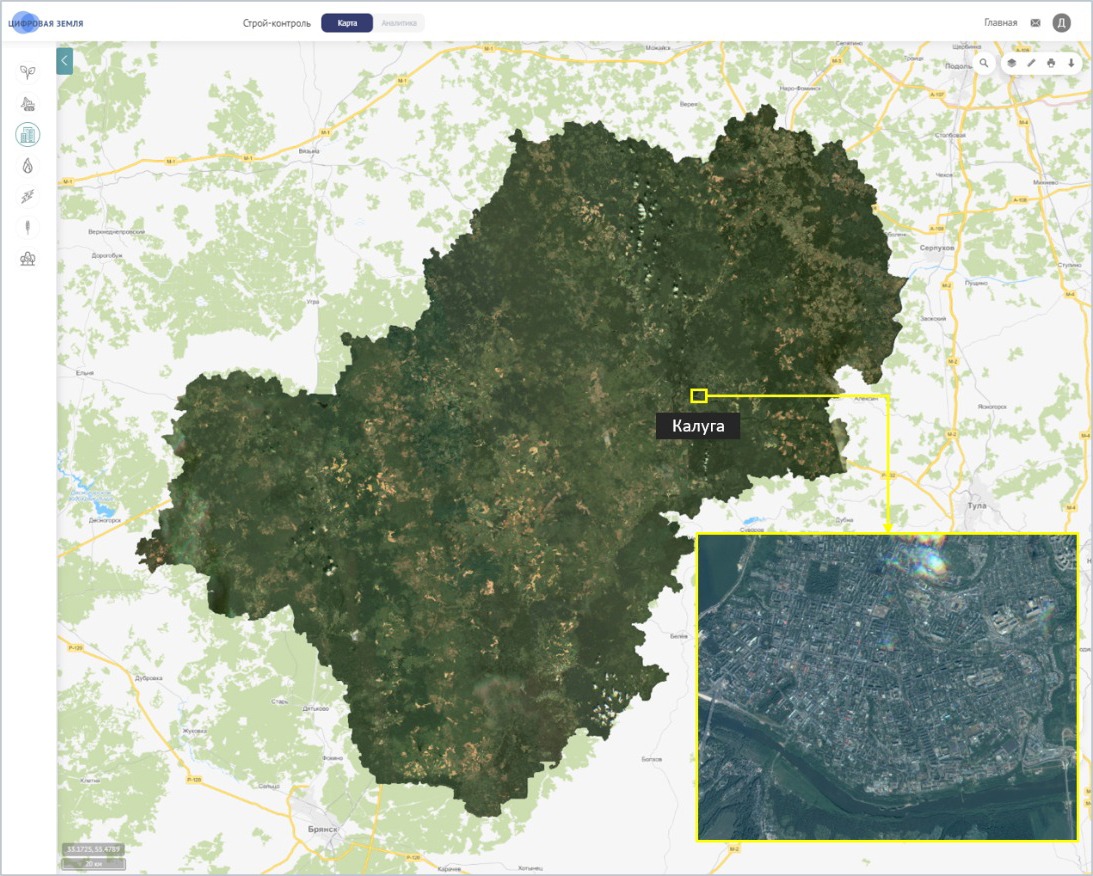Download map with the arrow icon
This screenshot has width=1093, height=876.
[x=1071, y=63]
